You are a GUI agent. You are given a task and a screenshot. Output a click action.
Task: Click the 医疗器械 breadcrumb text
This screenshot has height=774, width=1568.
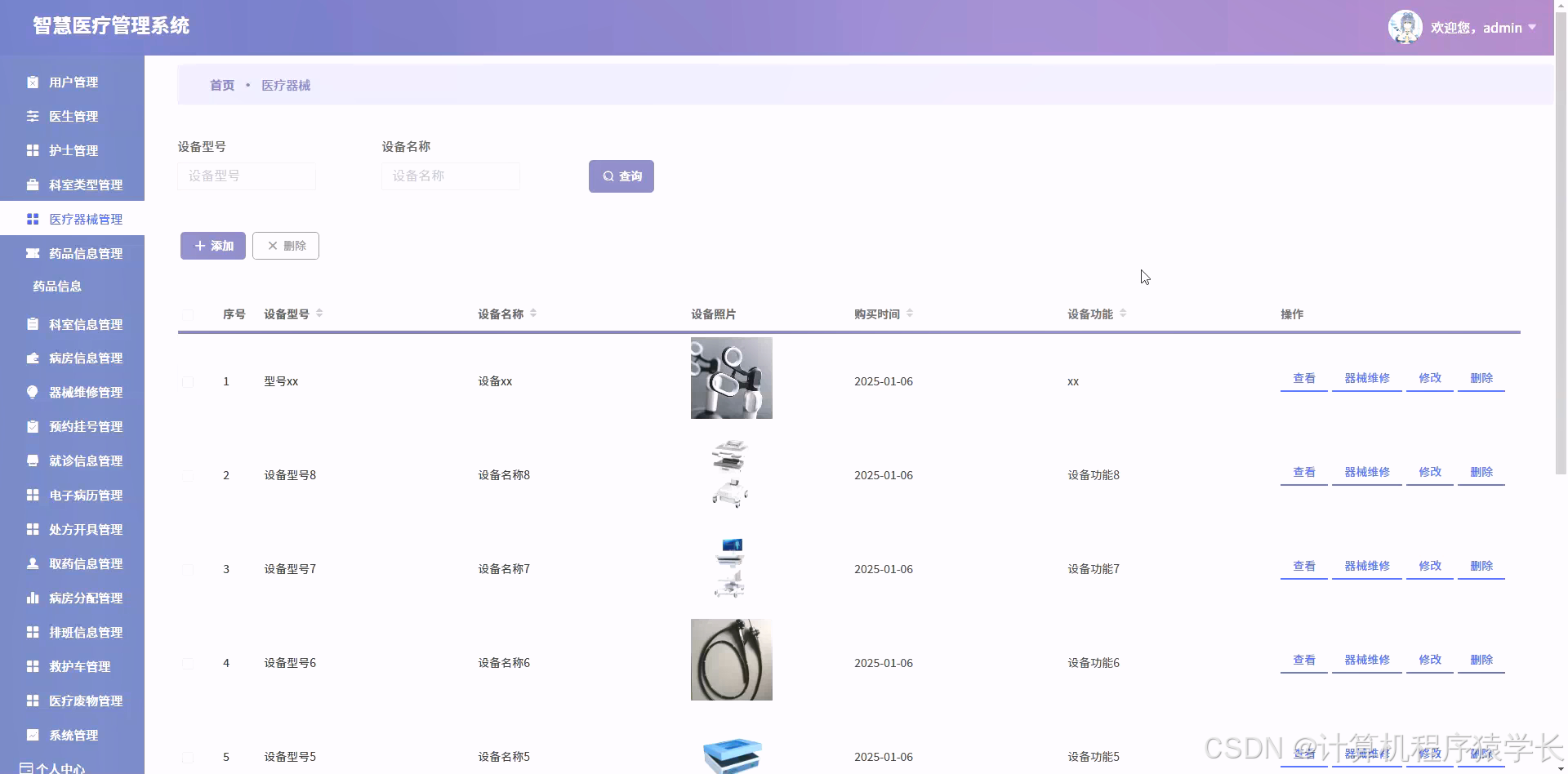coord(286,85)
